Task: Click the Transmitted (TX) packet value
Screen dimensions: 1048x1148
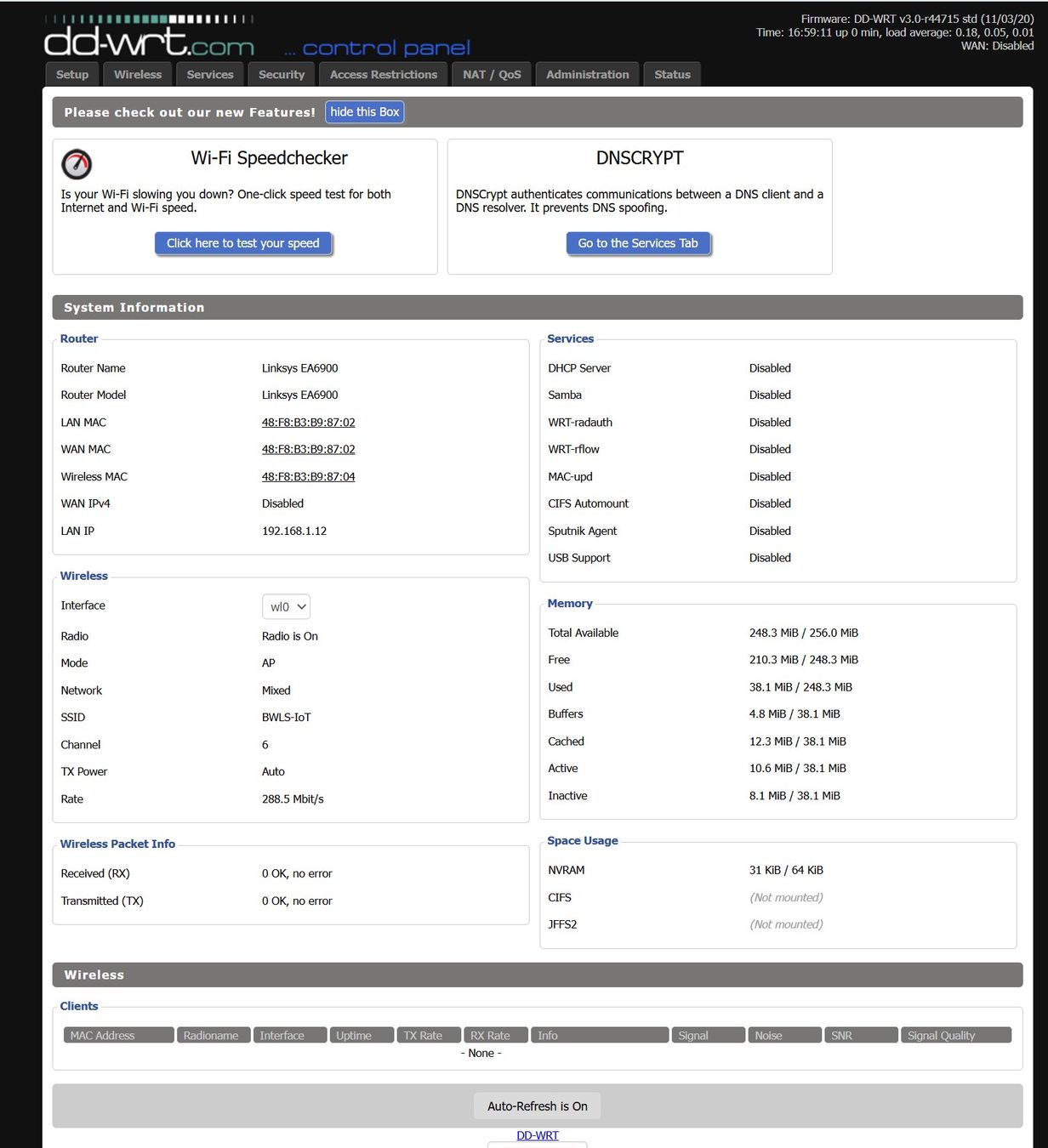Action: coord(297,901)
